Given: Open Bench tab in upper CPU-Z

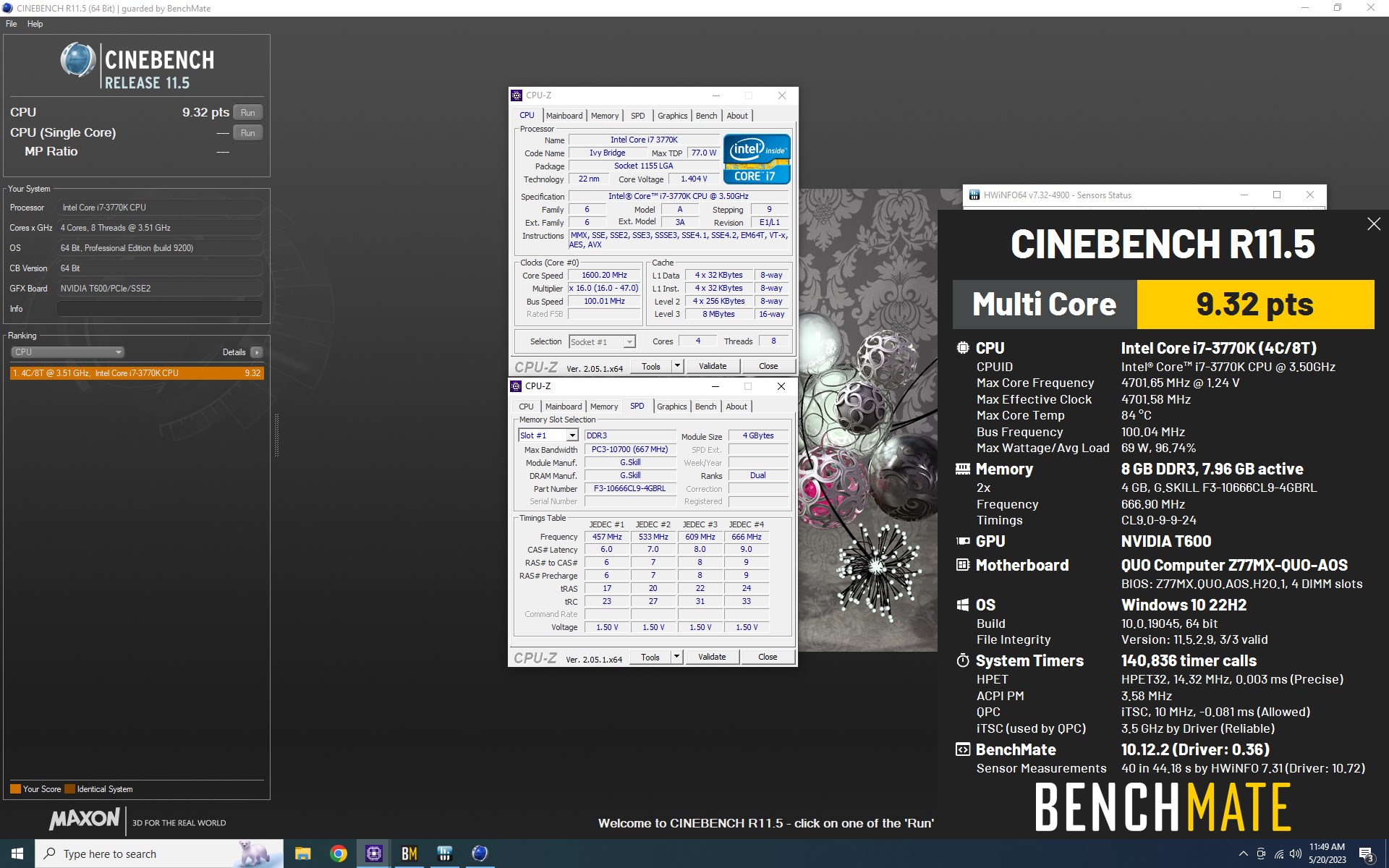Looking at the screenshot, I should click(x=706, y=116).
